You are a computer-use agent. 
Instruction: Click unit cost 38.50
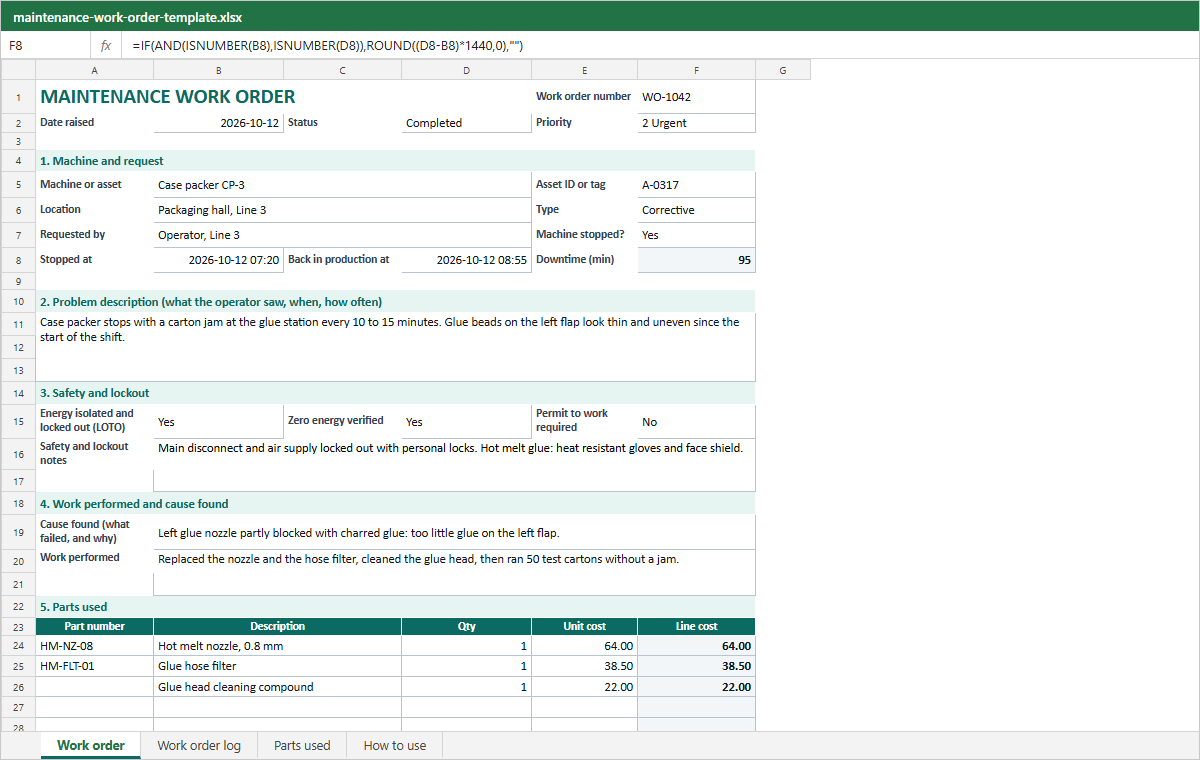pyautogui.click(x=585, y=666)
